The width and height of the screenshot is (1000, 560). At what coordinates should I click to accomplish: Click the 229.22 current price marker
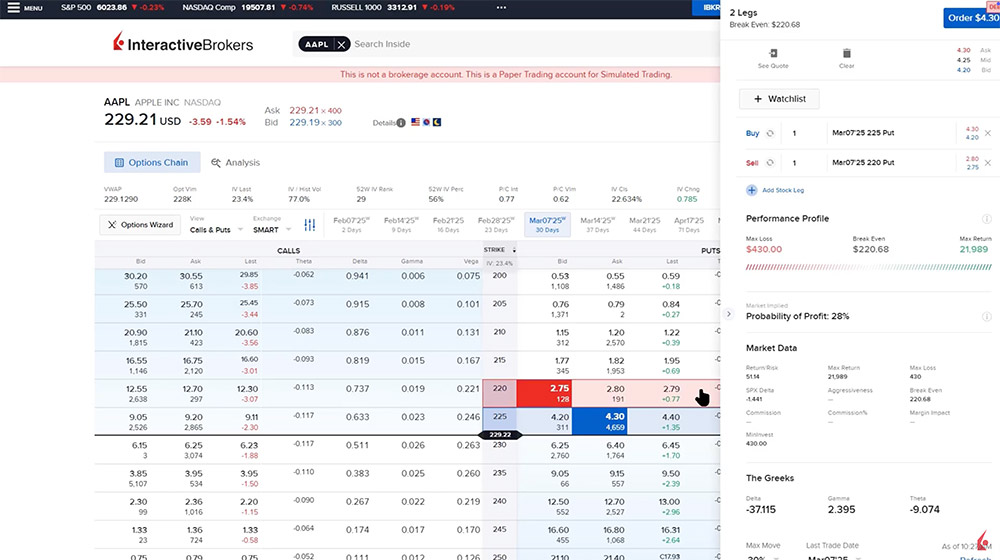coord(500,434)
